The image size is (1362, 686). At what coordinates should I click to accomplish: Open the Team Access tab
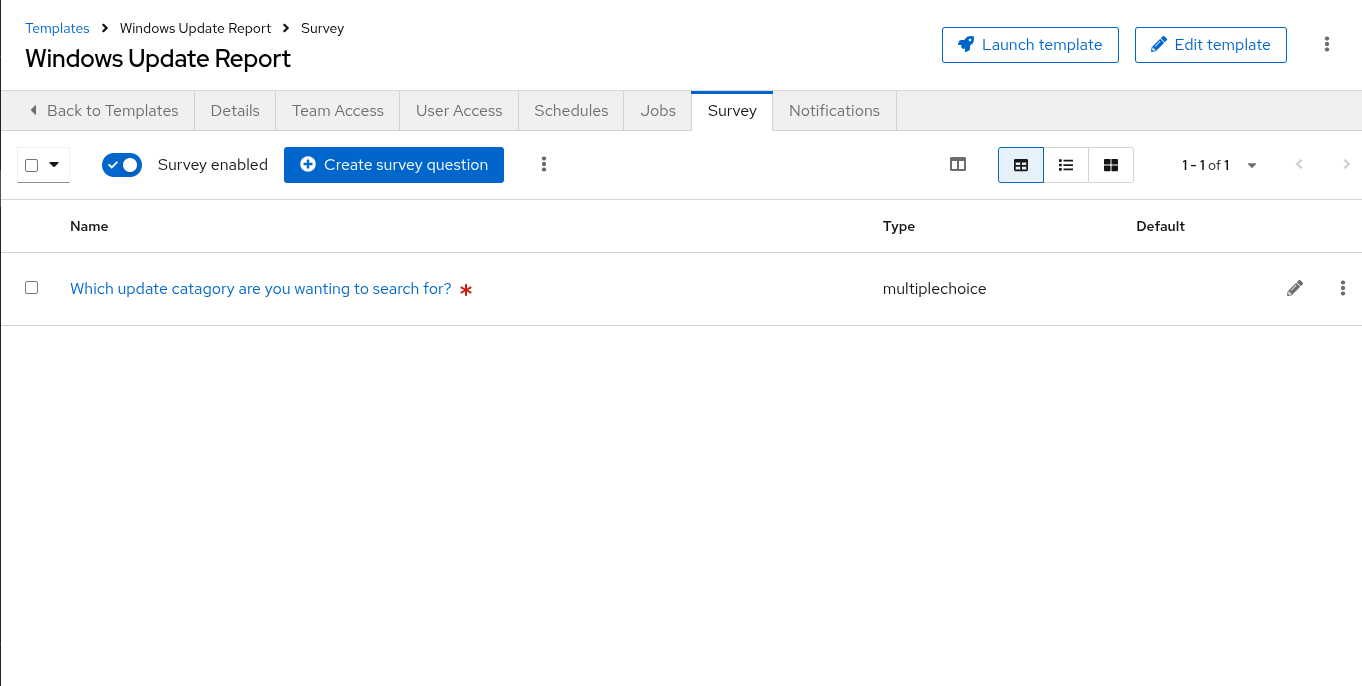tap(338, 111)
